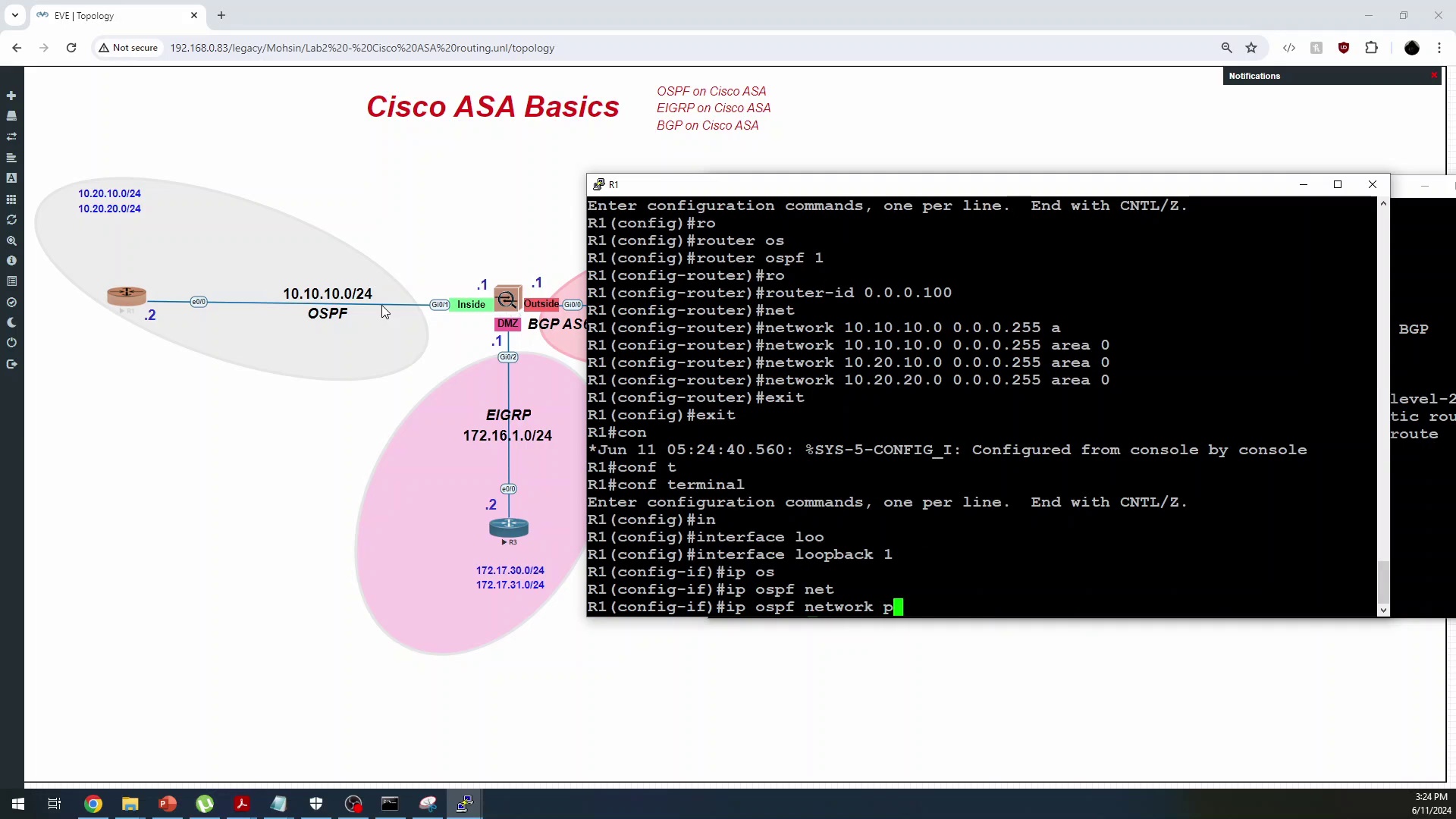Click e0/0 interface tag above R3
The width and height of the screenshot is (1456, 819).
point(508,489)
